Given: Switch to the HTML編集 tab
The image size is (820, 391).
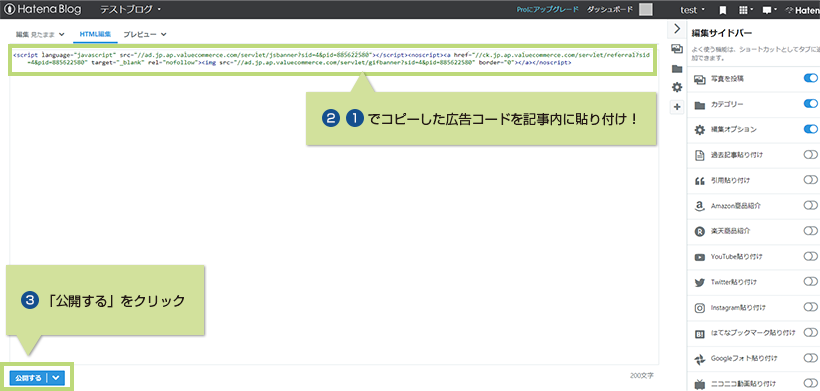Looking at the screenshot, I should pyautogui.click(x=95, y=34).
